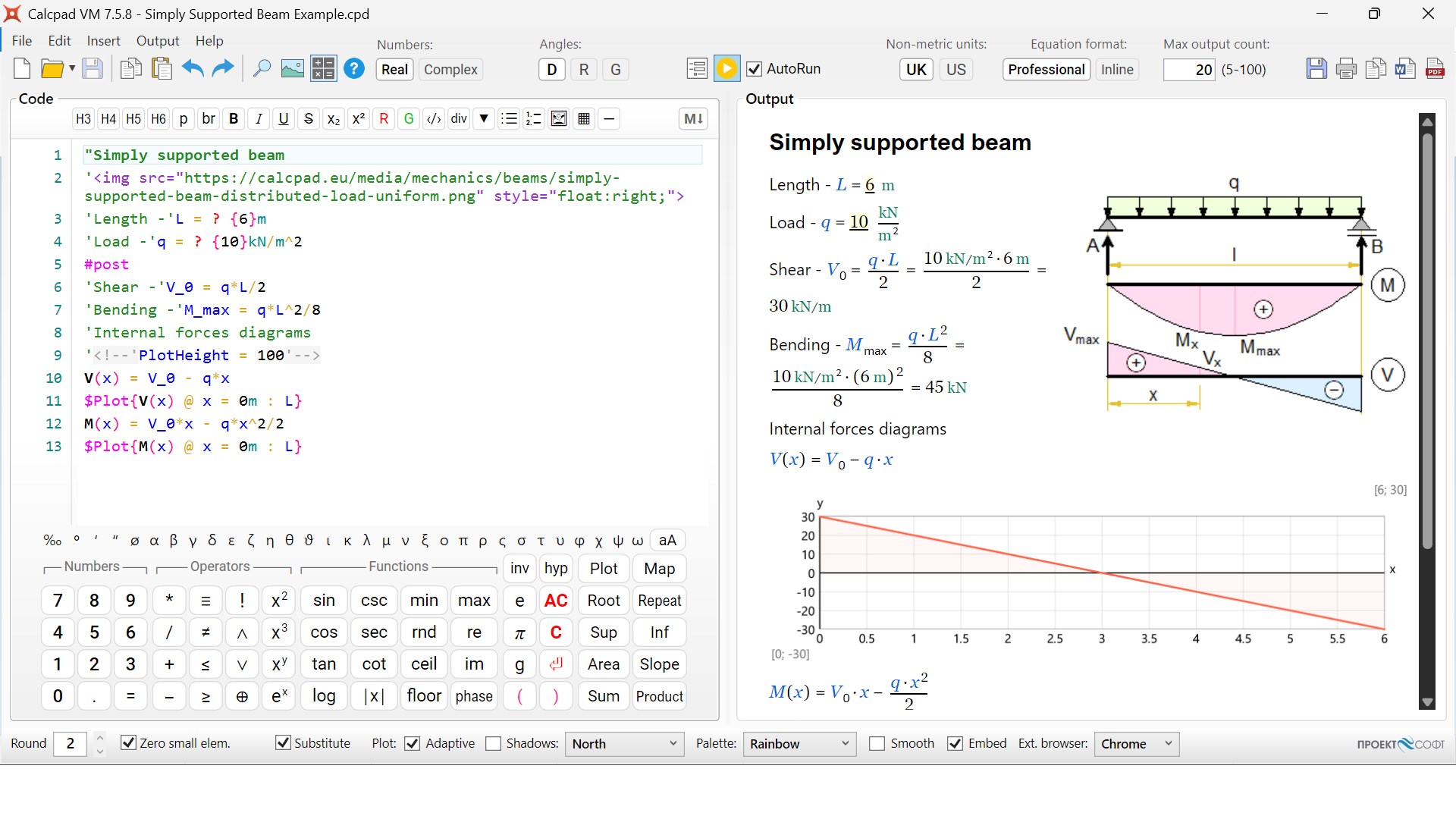Enable the Shadows checkbox

tap(494, 743)
